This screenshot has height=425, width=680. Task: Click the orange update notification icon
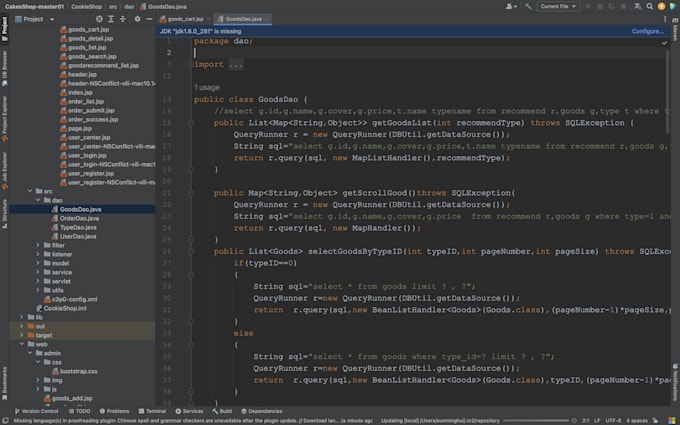(x=661, y=7)
